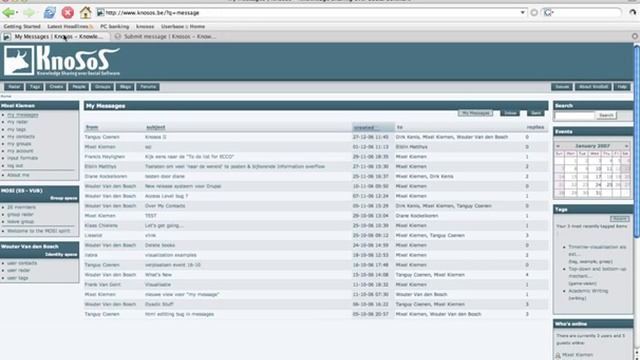Go to next month in Events calendar

tap(627, 146)
